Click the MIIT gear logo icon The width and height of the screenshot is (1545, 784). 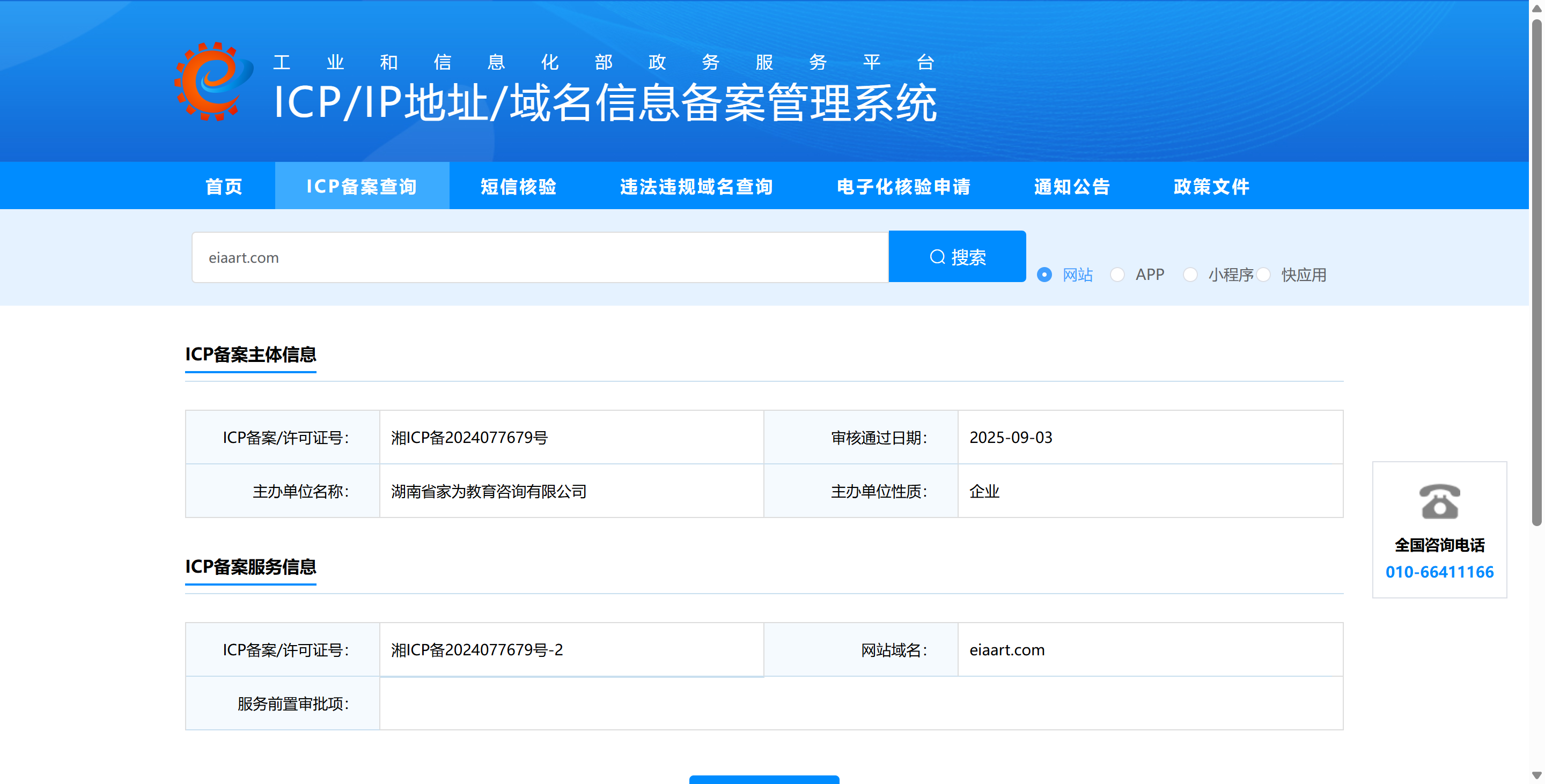pos(213,82)
